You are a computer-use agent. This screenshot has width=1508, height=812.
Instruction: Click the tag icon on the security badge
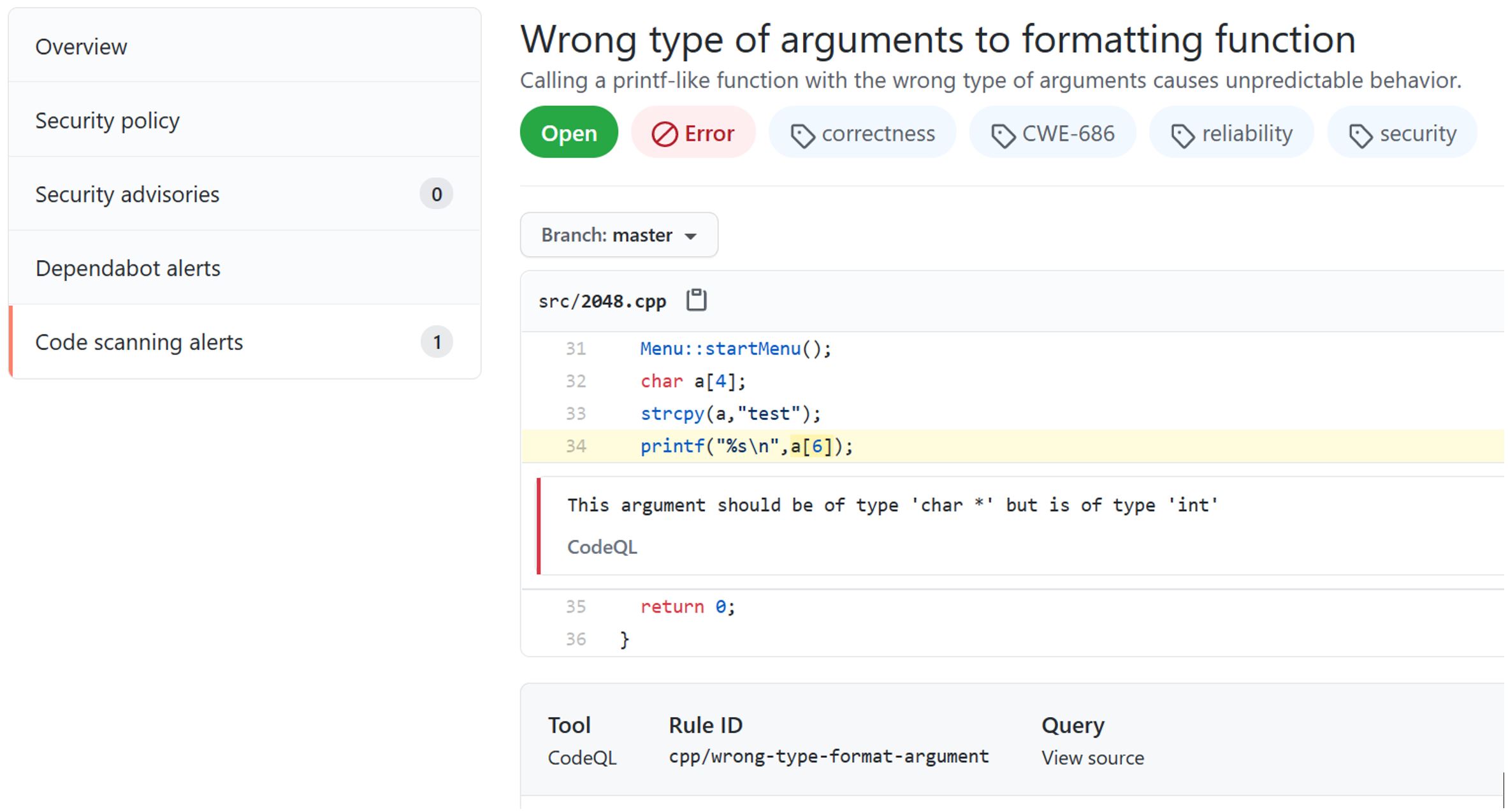pyautogui.click(x=1363, y=133)
